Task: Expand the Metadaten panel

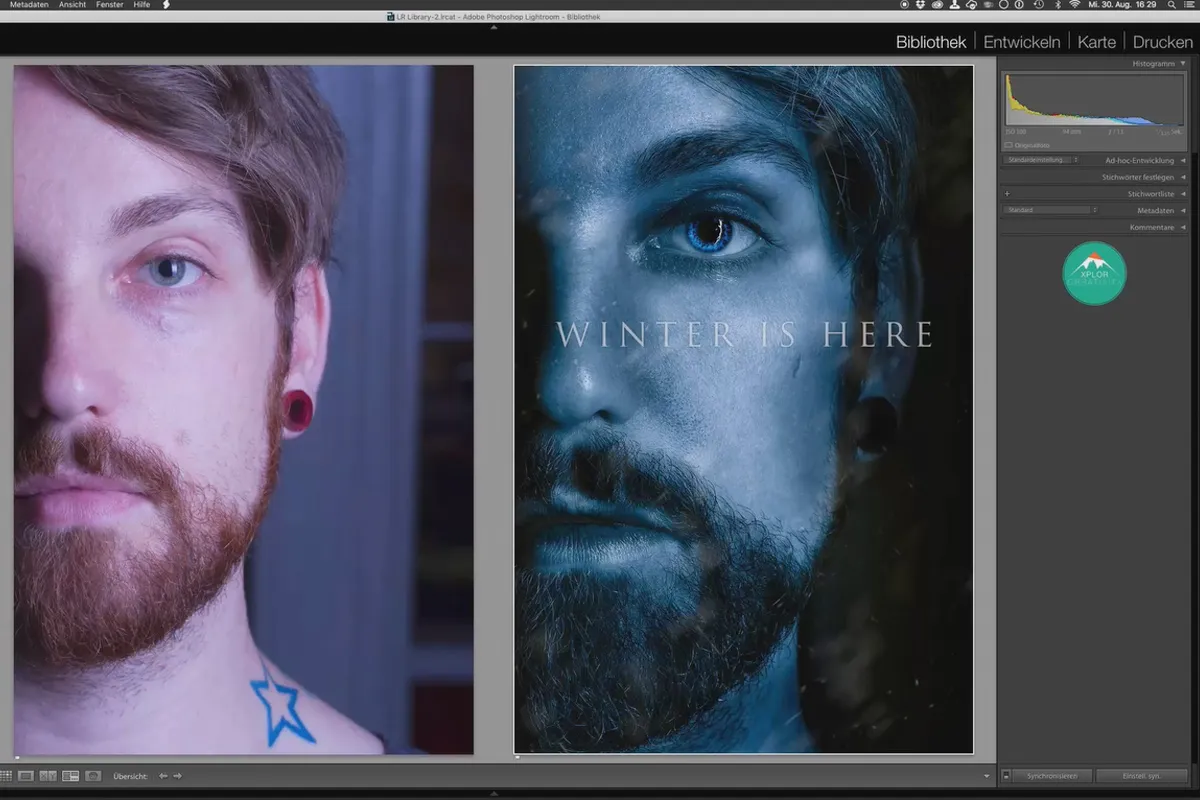Action: pos(1183,211)
